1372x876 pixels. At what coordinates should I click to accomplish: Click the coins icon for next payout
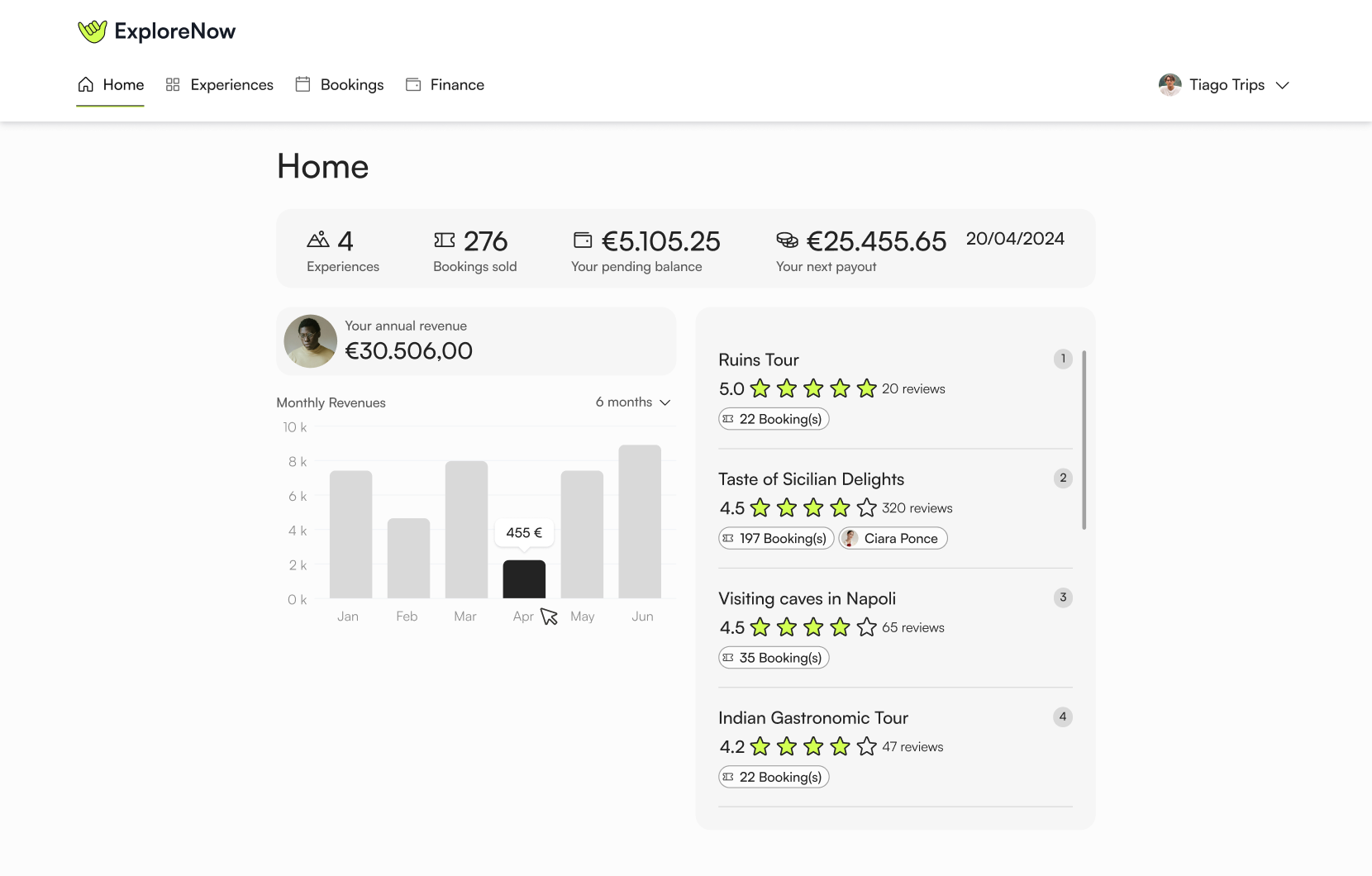point(788,240)
